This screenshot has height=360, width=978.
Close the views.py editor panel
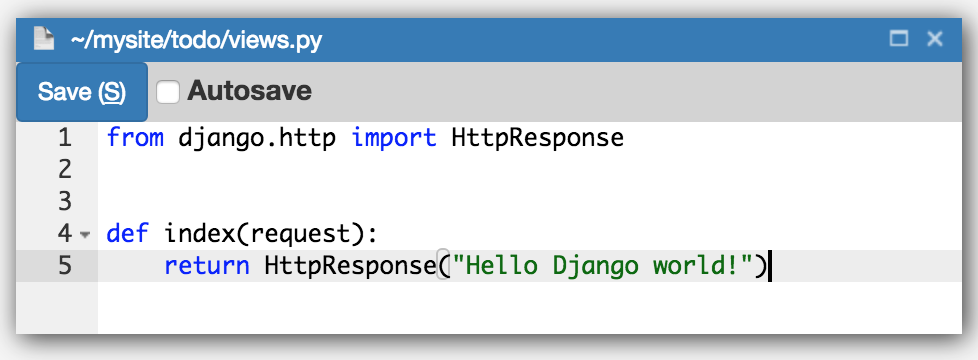tap(934, 39)
